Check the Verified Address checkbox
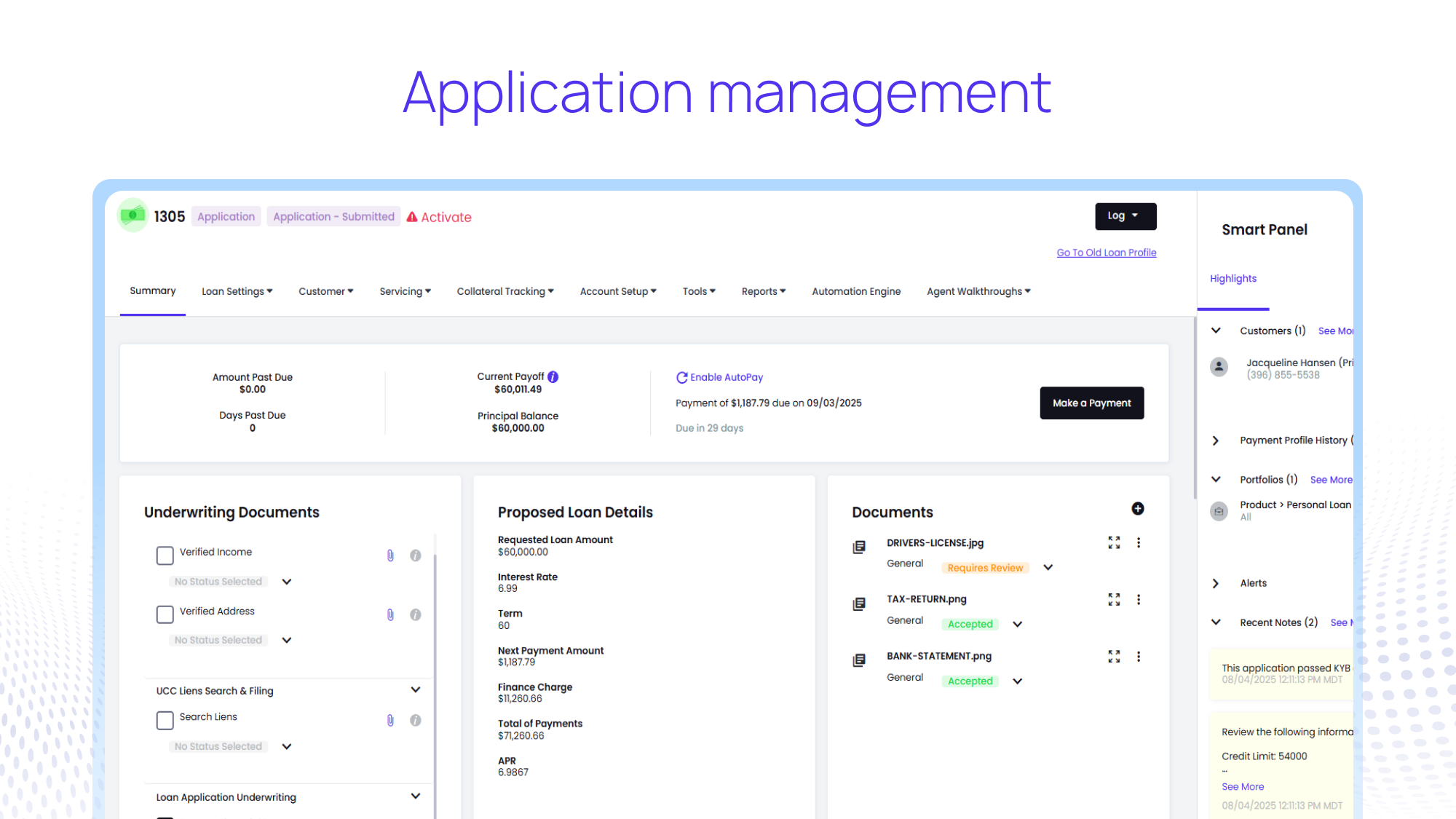The height and width of the screenshot is (819, 1456). tap(165, 614)
